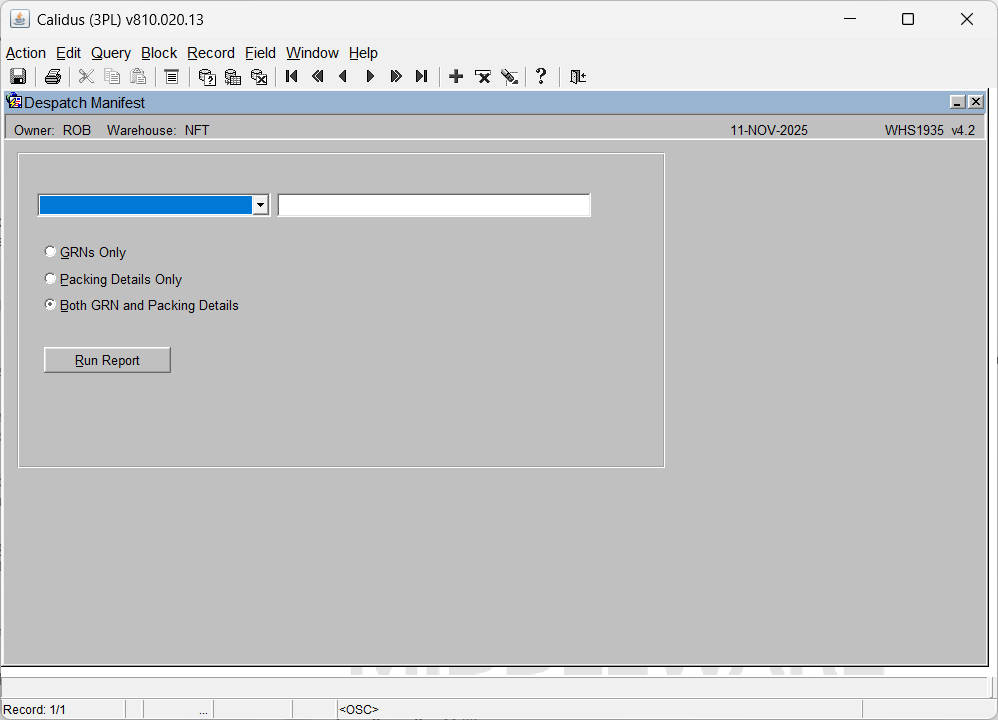Screen dimensions: 998x720
Task: Choose Both GRN and Packing Details
Action: (51, 305)
